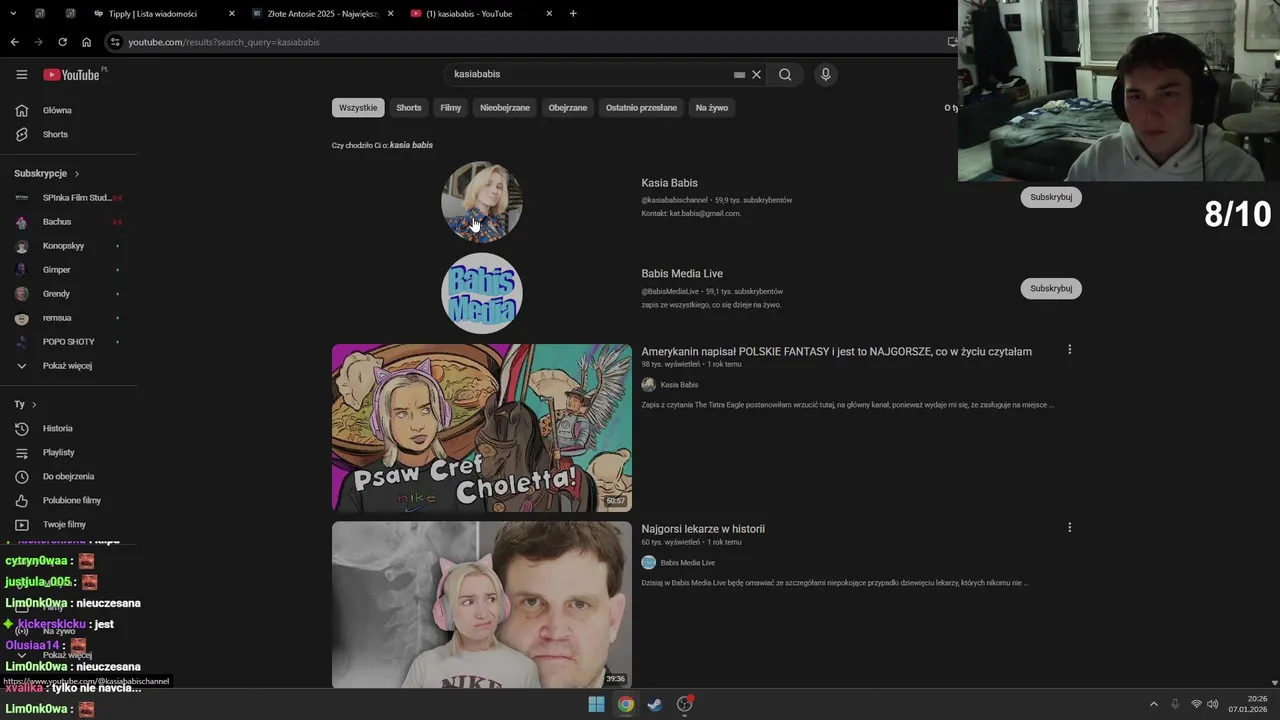The width and height of the screenshot is (1280, 720).
Task: Expand Subskrypcje section chevron
Action: [77, 174]
